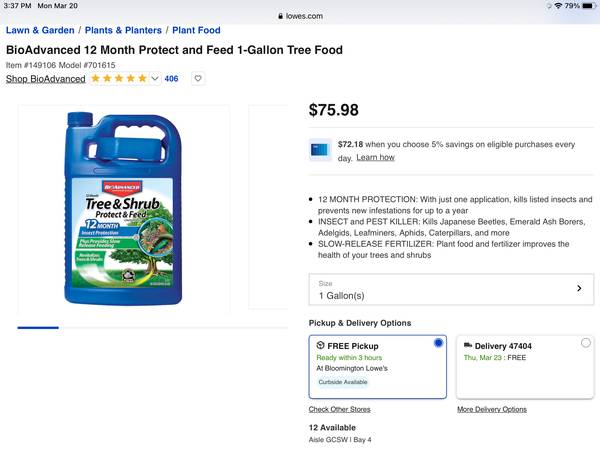
Task: Open Lawn & Garden breadcrumb
Action: pos(40,30)
